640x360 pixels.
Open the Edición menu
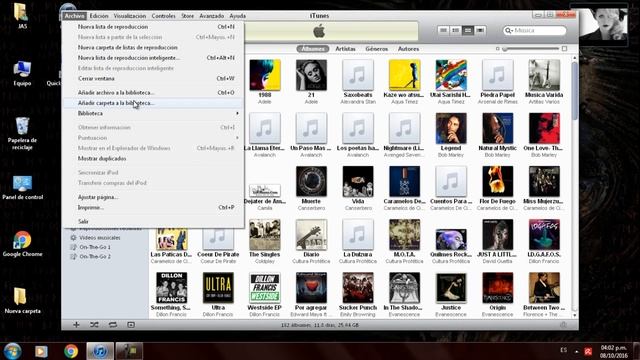99,16
